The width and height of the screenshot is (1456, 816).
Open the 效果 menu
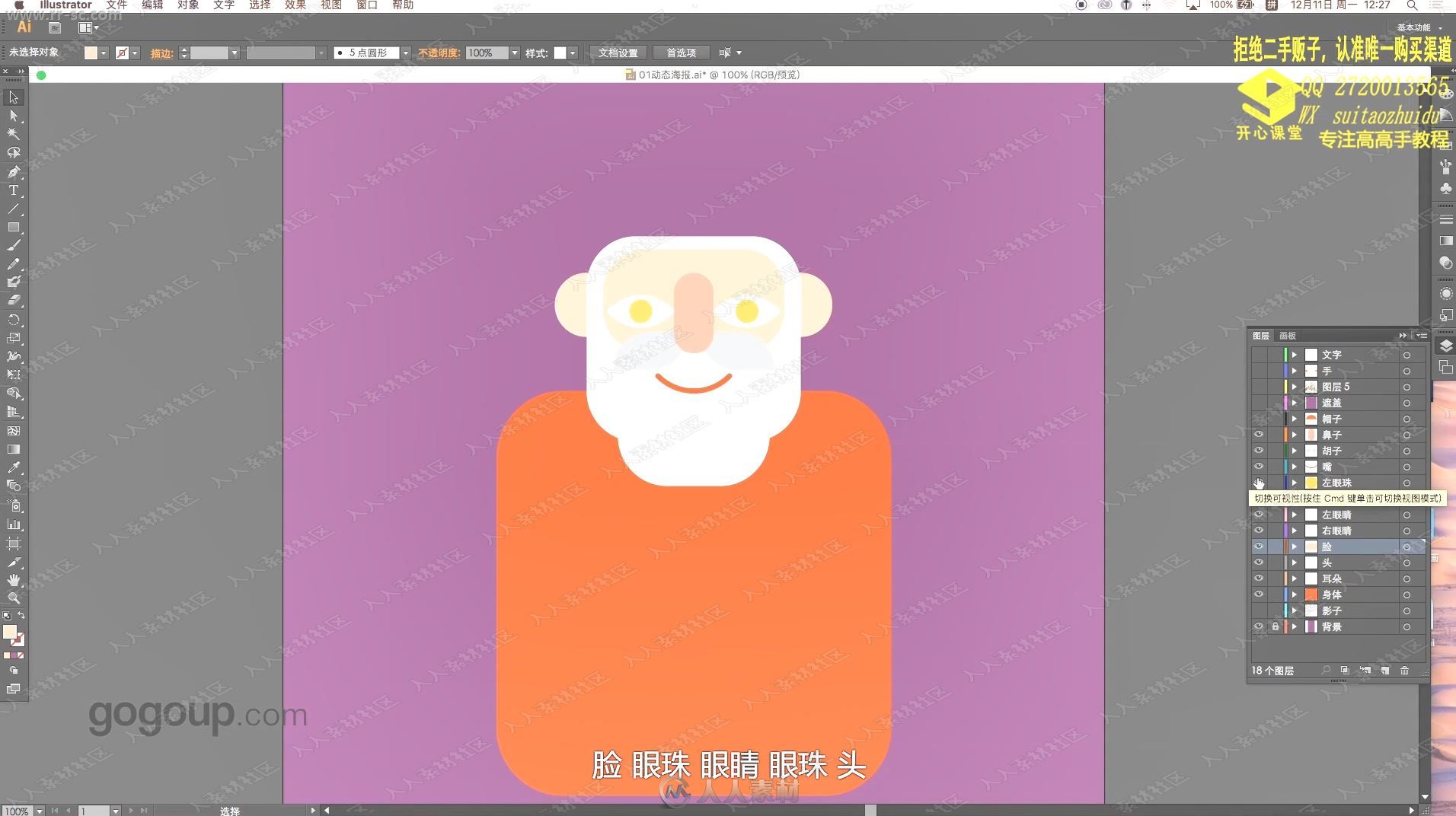[295, 5]
